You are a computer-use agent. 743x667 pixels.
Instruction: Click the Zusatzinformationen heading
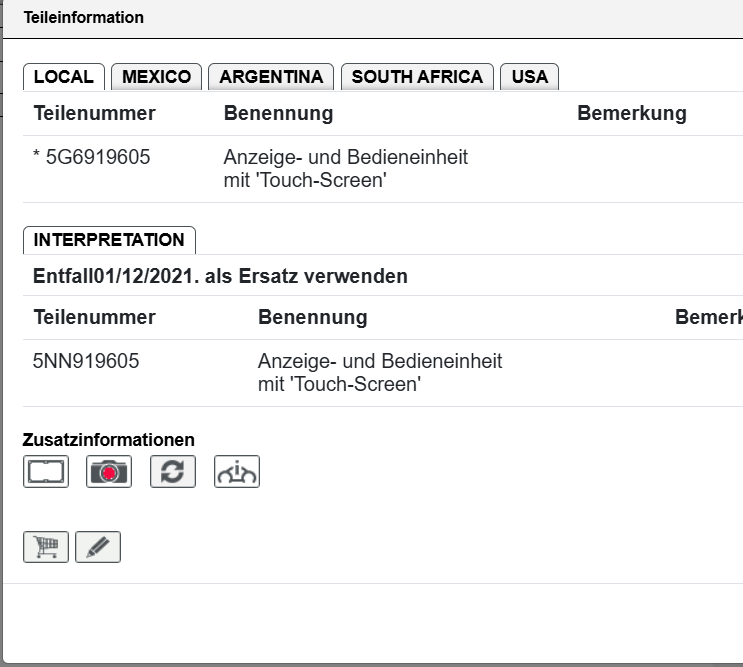109,439
